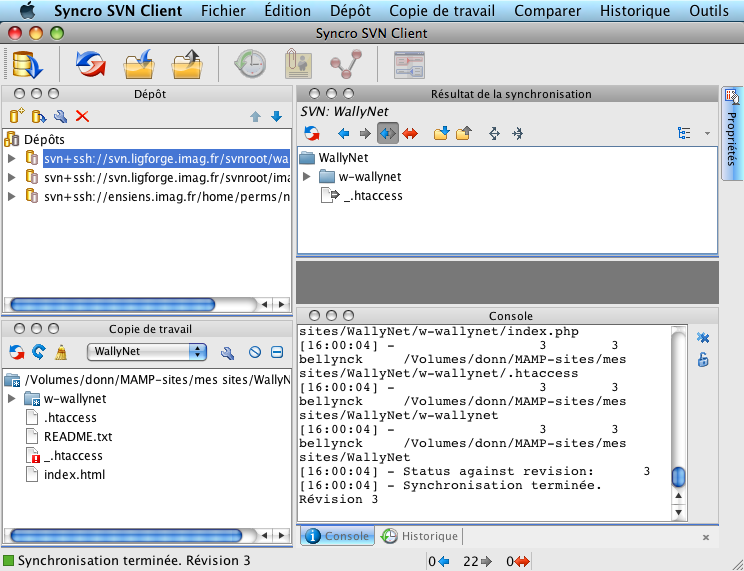Click the Console vertical scrollbar thumb
This screenshot has height=571, width=744.
(679, 477)
